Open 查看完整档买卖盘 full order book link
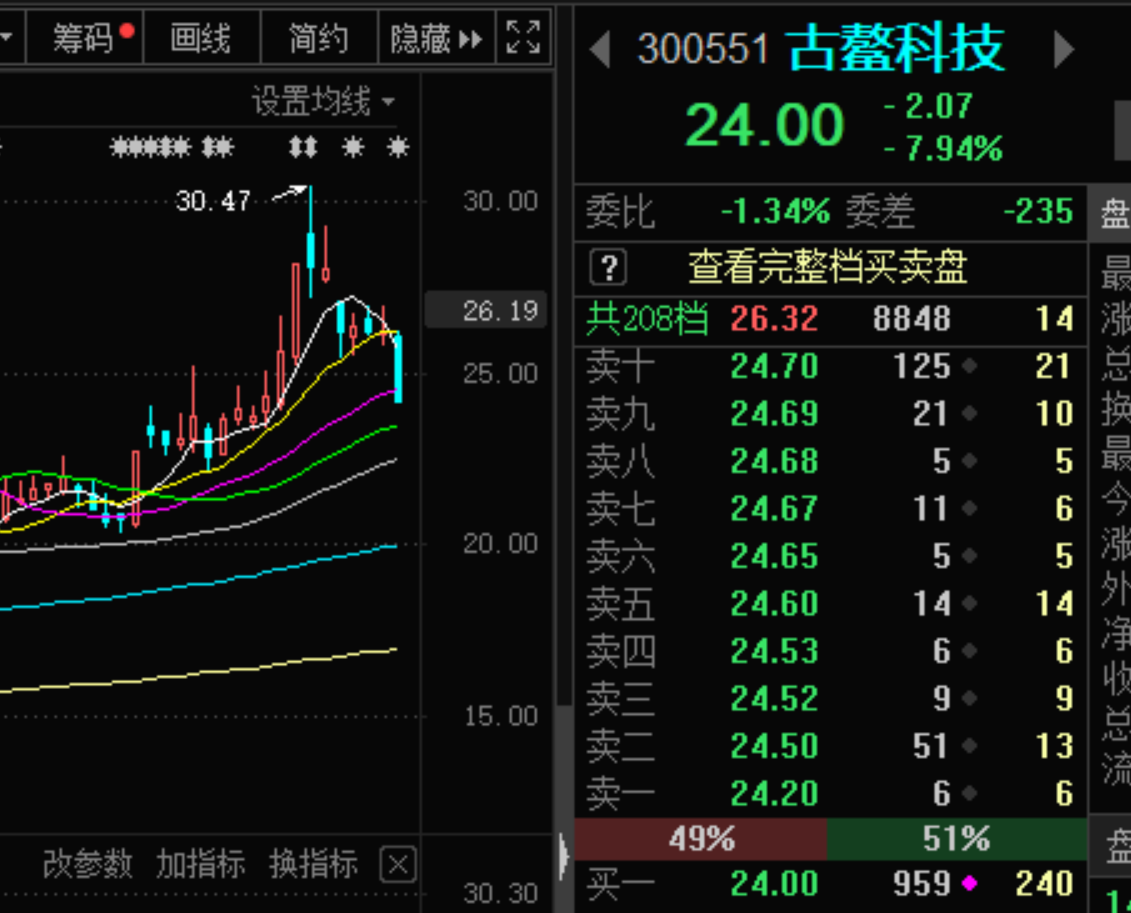 tap(827, 268)
